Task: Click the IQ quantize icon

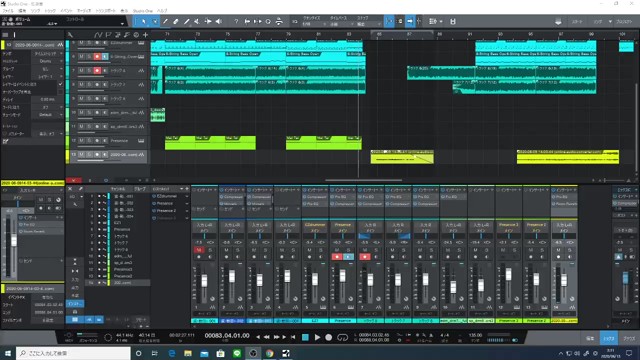Action: point(294,22)
